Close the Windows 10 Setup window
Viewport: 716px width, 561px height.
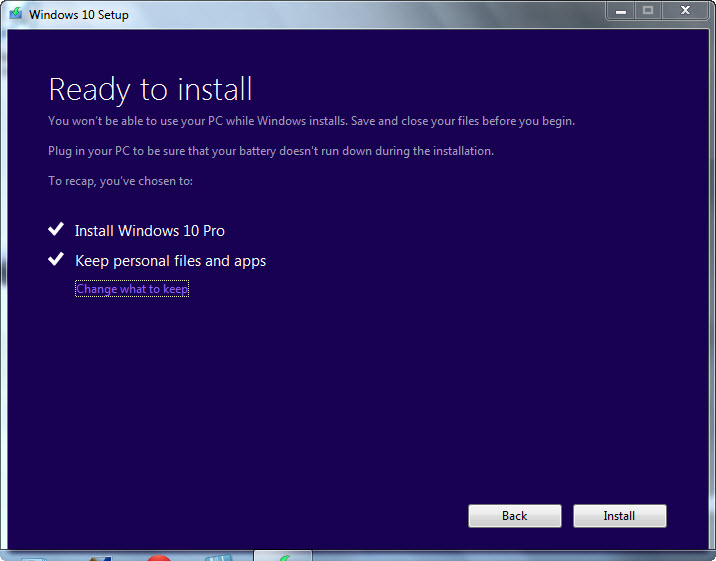point(685,11)
